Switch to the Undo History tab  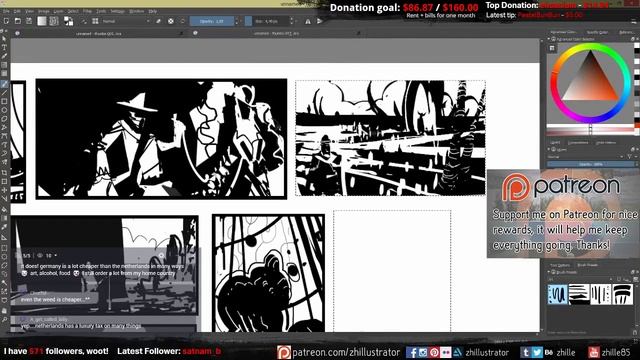pos(606,142)
